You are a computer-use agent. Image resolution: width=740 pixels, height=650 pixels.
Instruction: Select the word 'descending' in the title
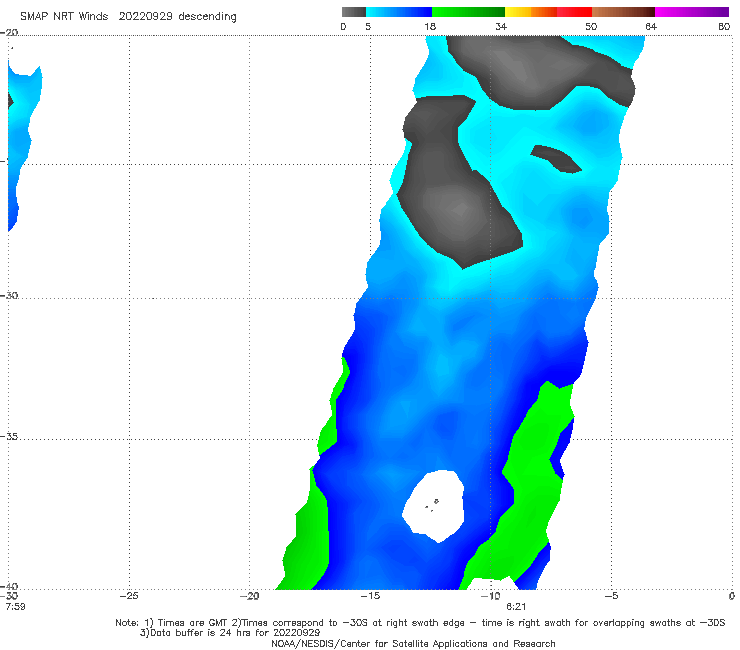(207, 17)
